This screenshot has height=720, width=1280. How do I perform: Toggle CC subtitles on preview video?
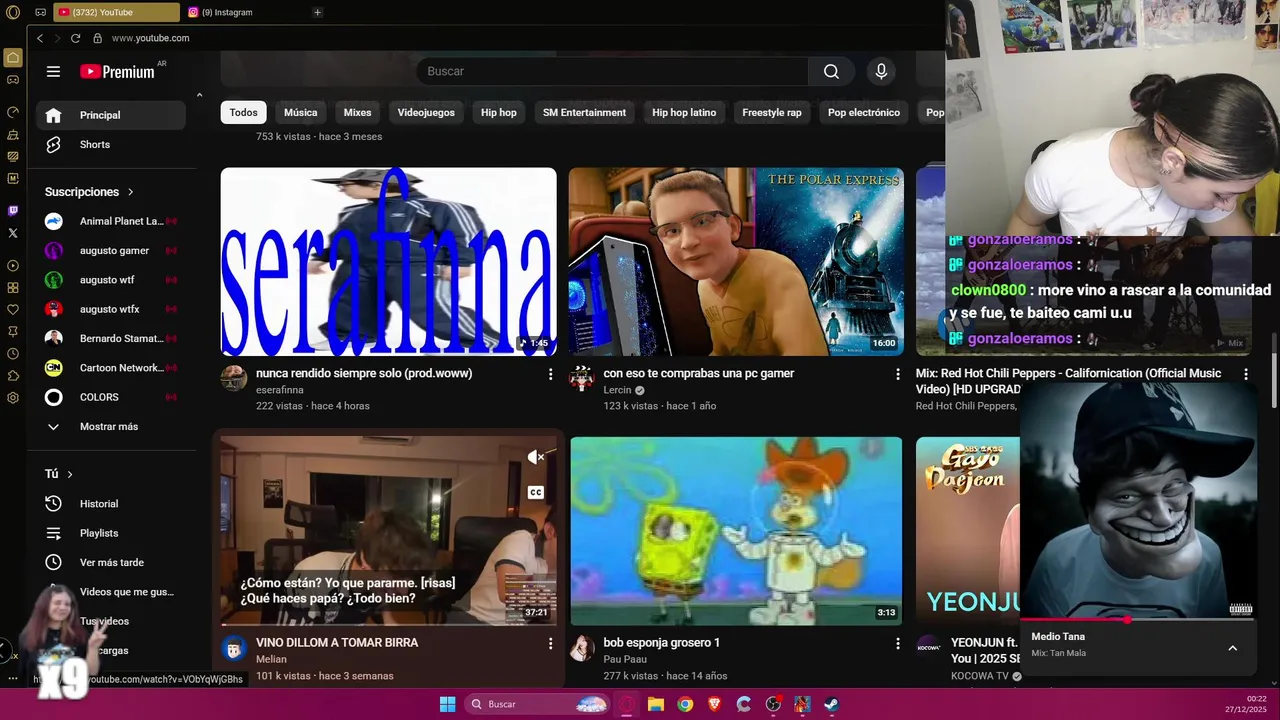pyautogui.click(x=536, y=492)
